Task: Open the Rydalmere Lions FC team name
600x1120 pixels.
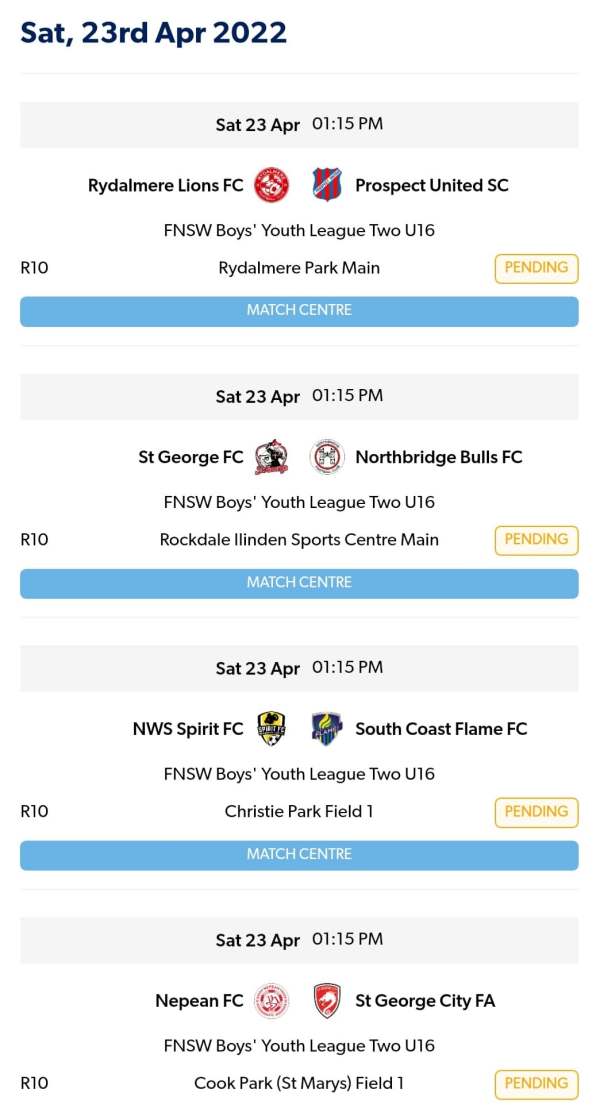Action: coord(166,185)
